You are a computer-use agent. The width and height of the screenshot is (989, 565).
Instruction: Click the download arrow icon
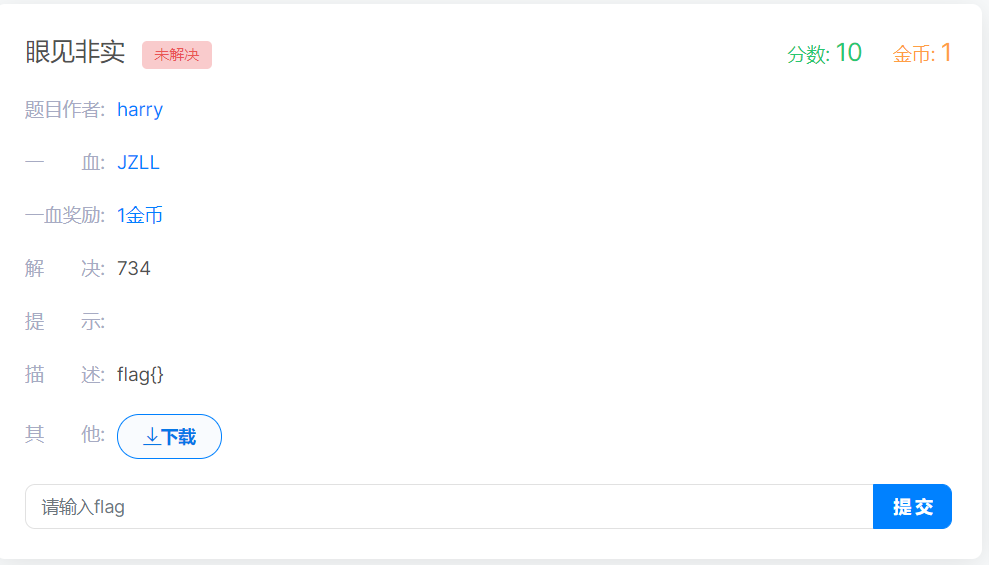151,436
